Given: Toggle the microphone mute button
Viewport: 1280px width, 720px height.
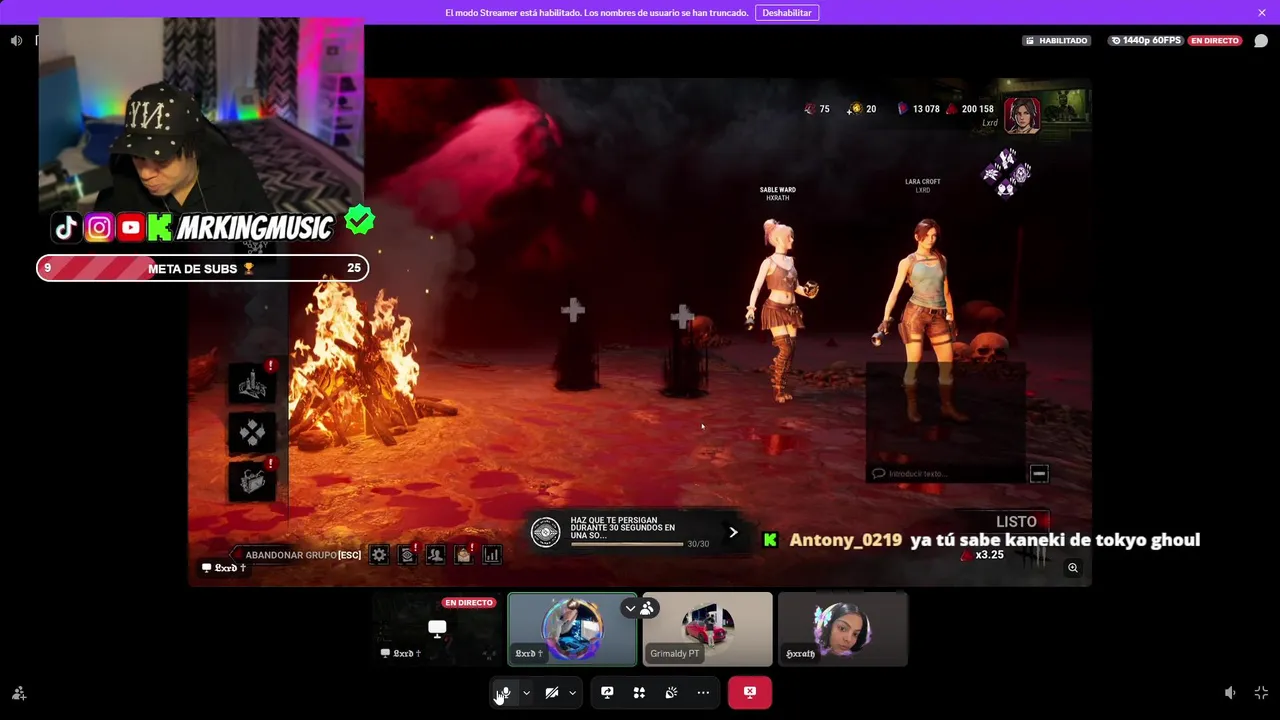Looking at the screenshot, I should (x=505, y=692).
